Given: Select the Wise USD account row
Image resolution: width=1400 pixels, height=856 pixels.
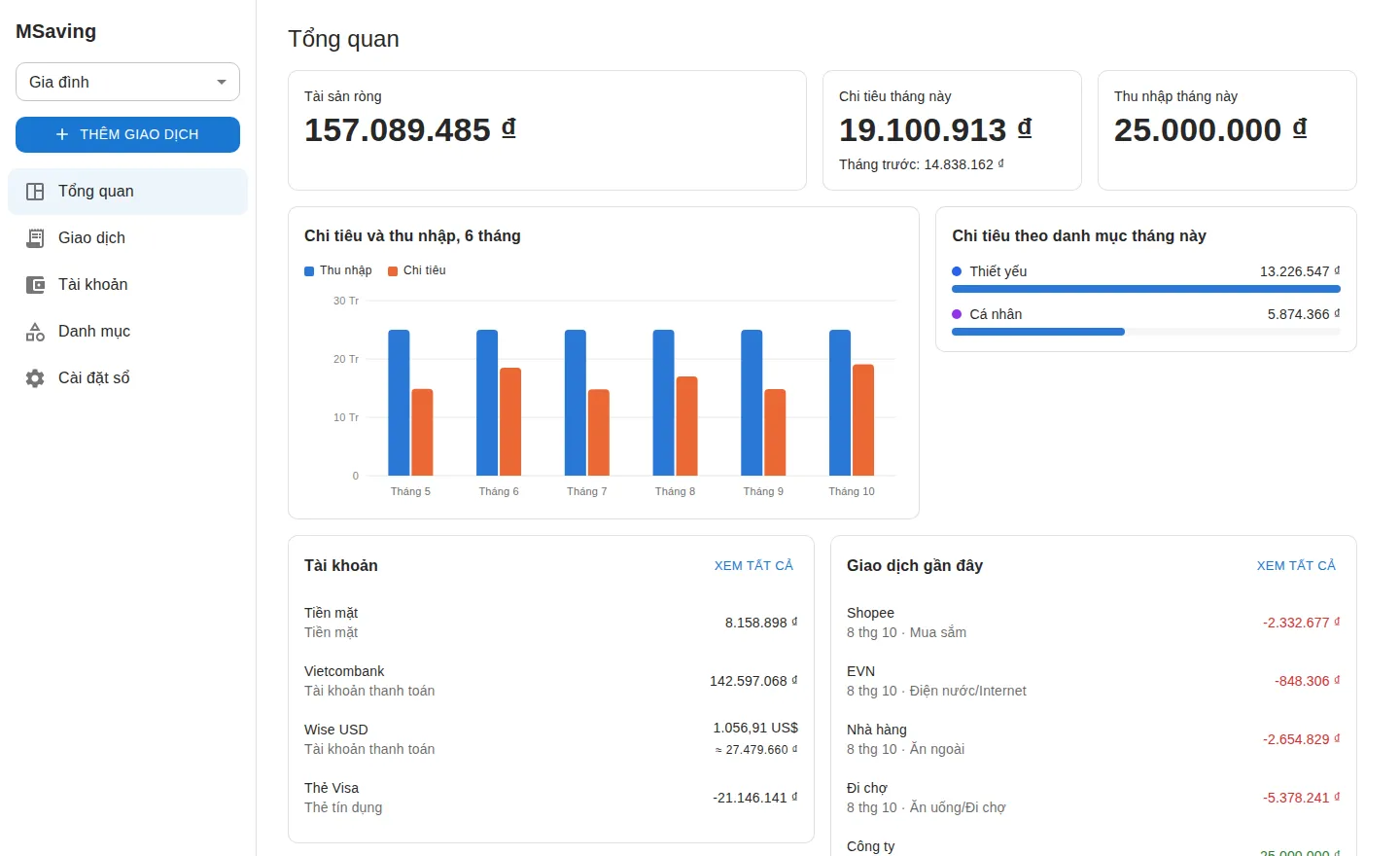Looking at the screenshot, I should pyautogui.click(x=551, y=739).
